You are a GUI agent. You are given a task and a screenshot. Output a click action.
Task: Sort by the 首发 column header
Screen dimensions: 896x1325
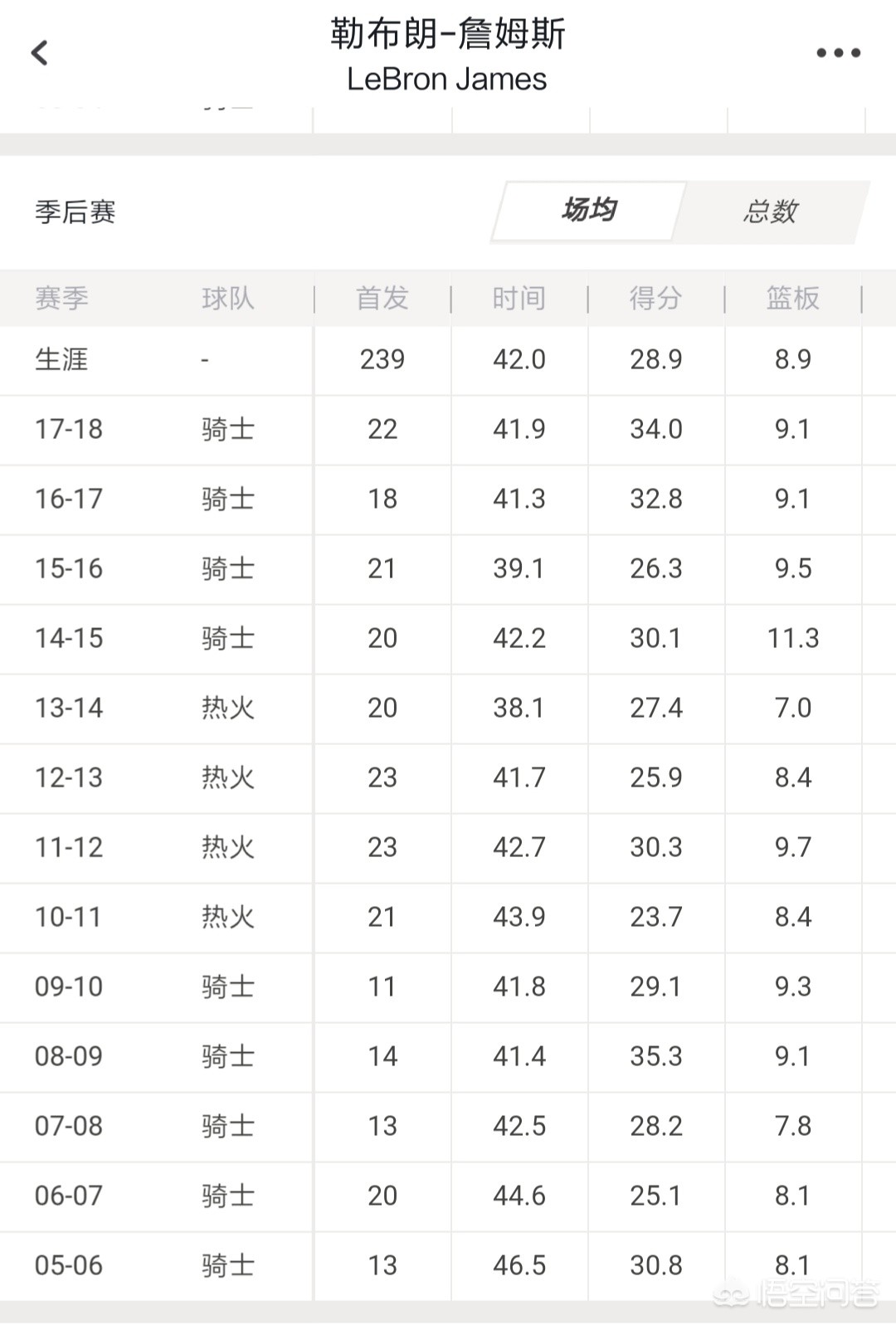tap(382, 298)
